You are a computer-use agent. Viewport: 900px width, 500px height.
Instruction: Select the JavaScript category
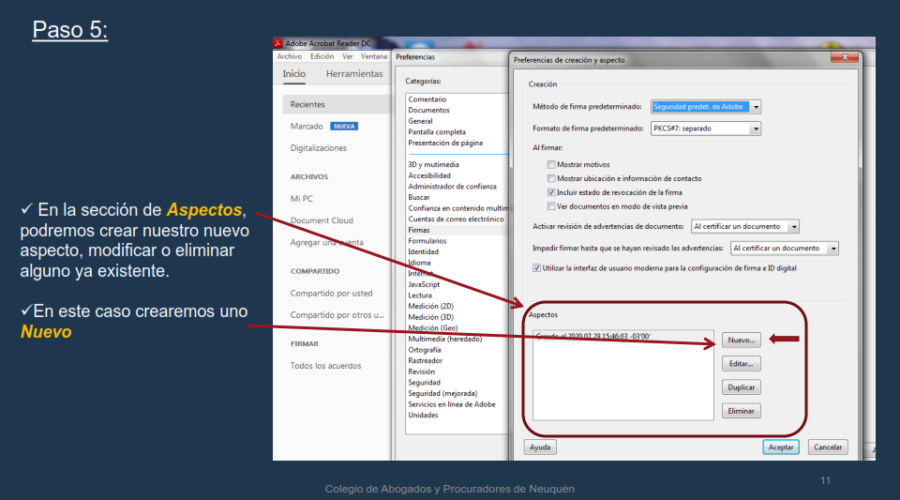424,285
